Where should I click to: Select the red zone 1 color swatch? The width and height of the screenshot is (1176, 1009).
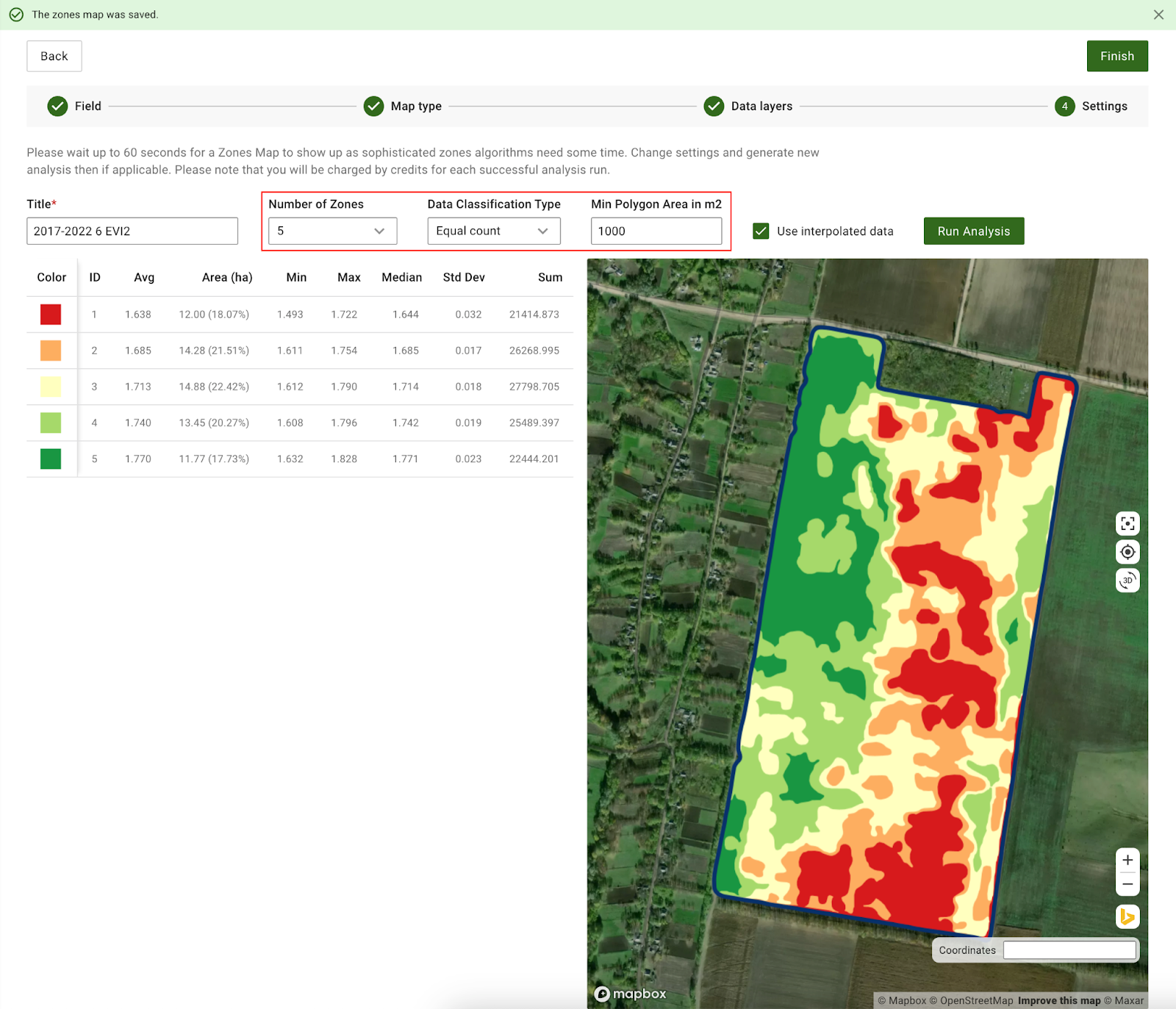click(x=51, y=315)
